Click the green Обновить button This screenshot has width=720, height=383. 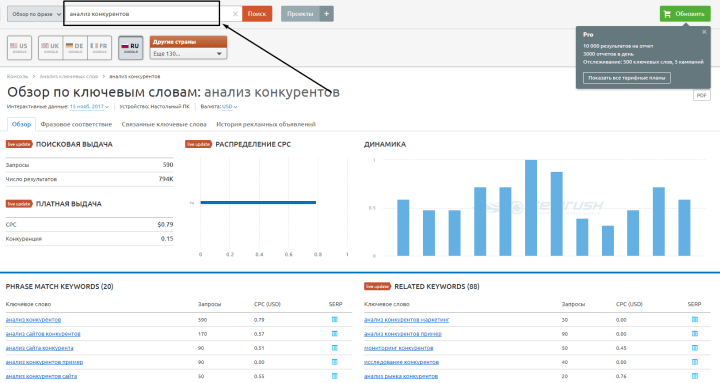point(685,14)
